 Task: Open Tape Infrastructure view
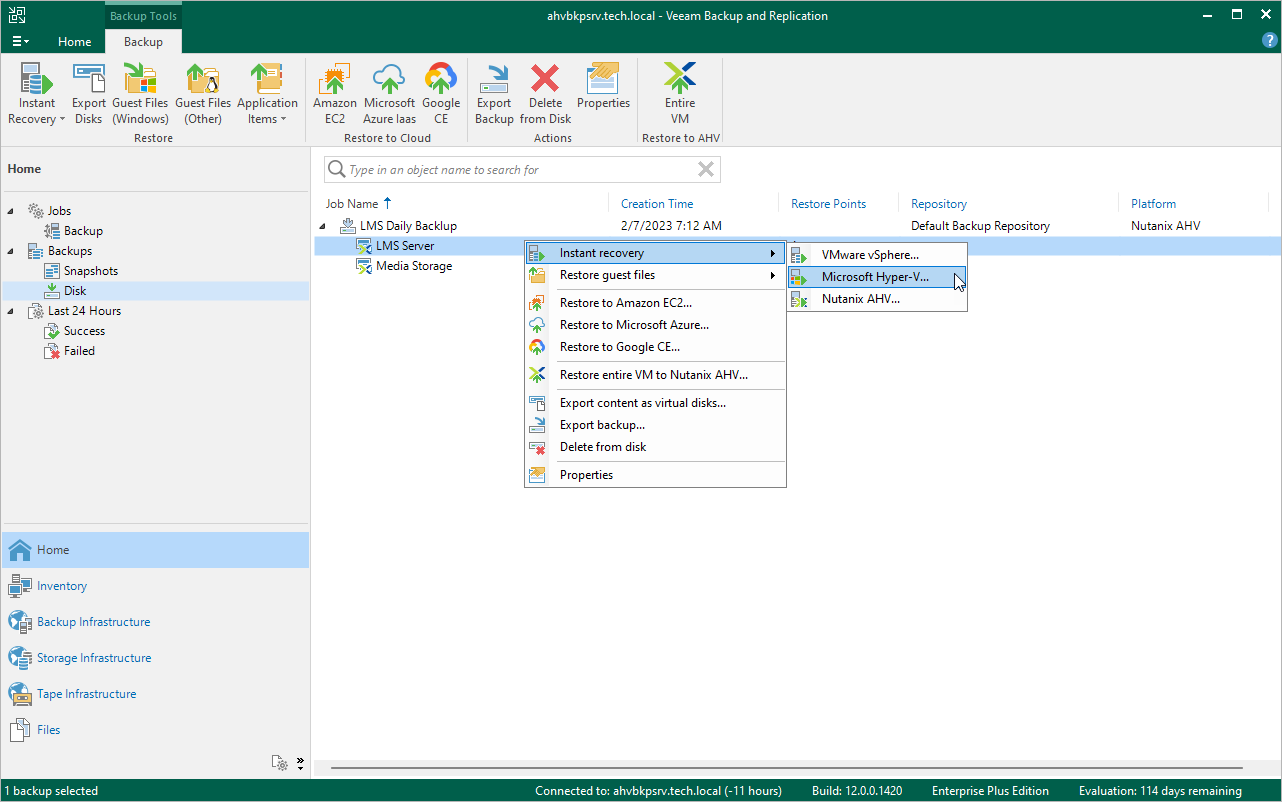click(x=156, y=694)
